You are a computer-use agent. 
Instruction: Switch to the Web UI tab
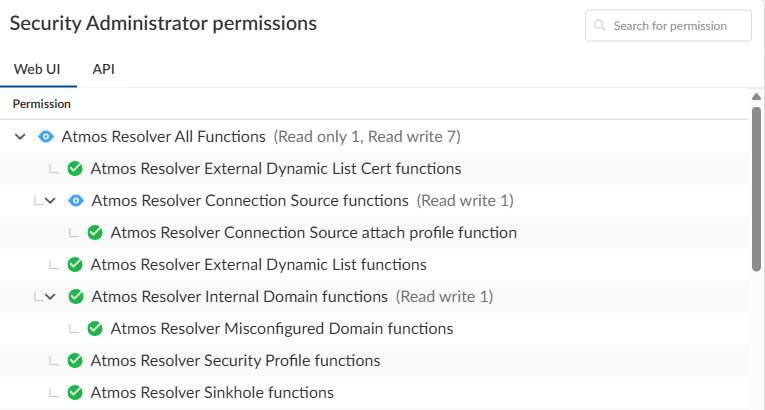37,69
